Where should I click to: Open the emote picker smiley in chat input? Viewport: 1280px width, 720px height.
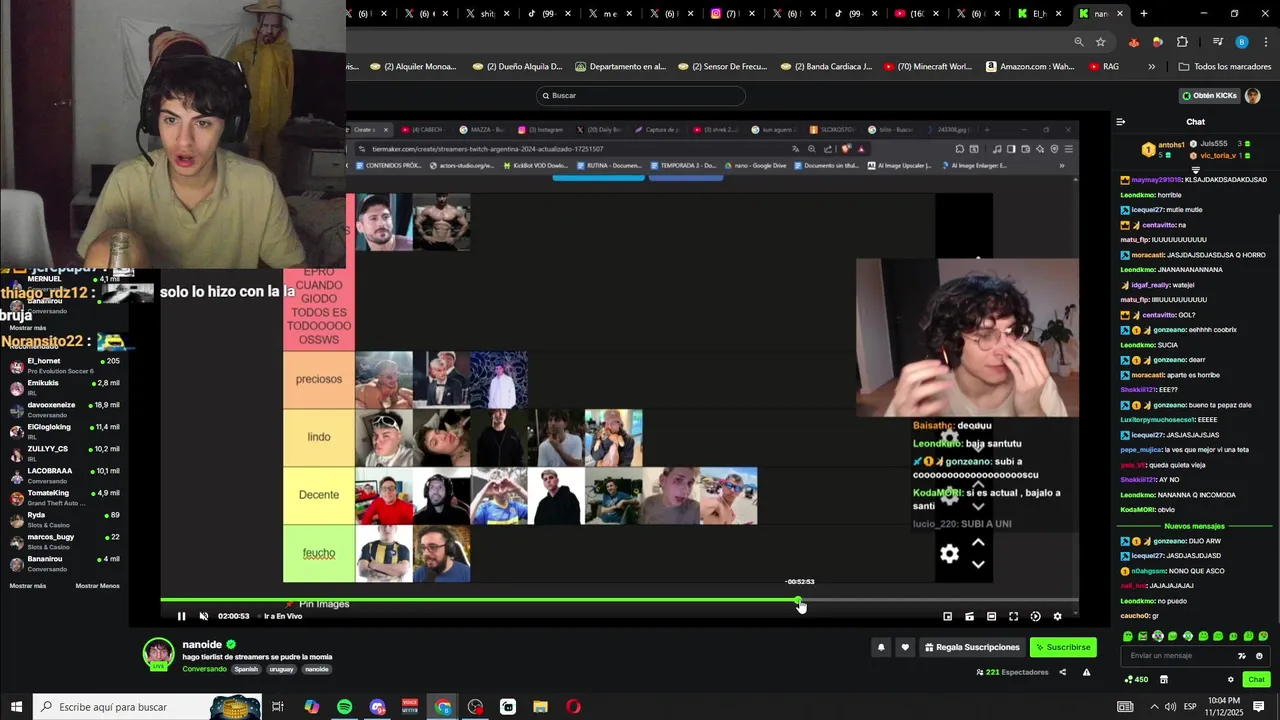click(1259, 656)
